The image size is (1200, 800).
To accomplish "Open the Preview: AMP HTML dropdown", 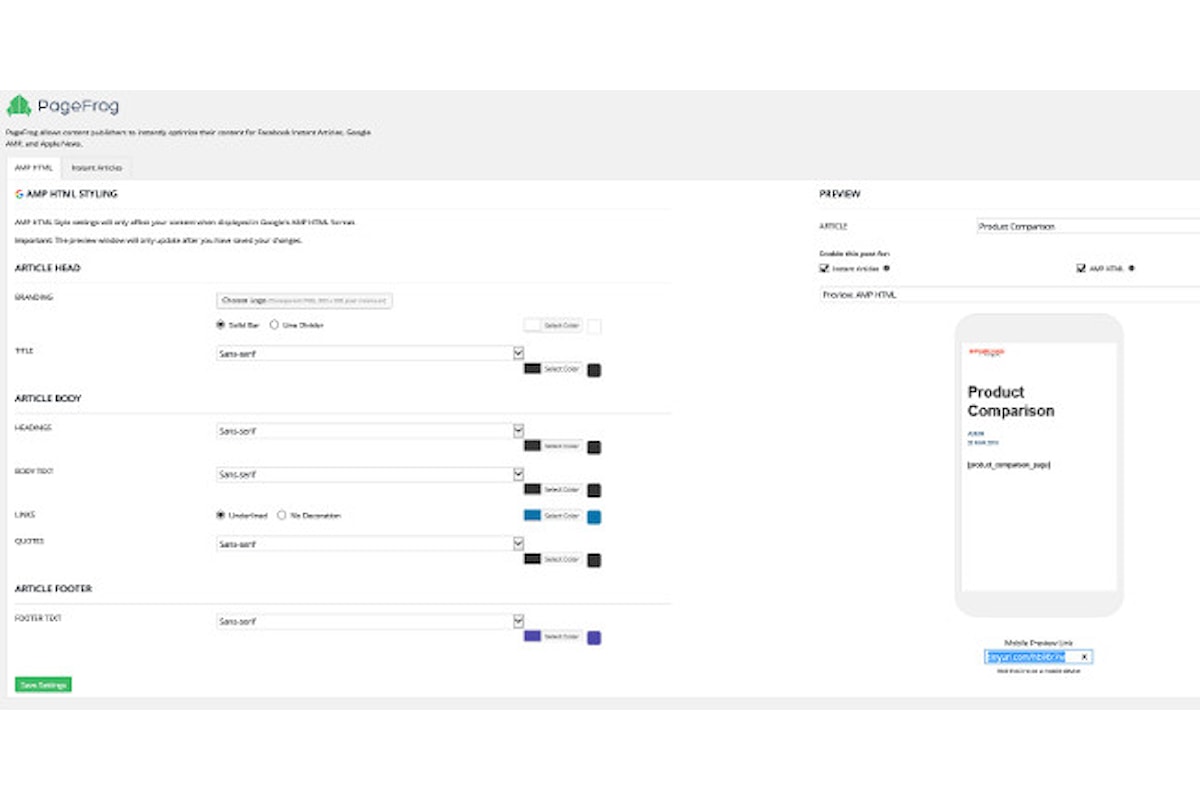I will click(x=1010, y=295).
